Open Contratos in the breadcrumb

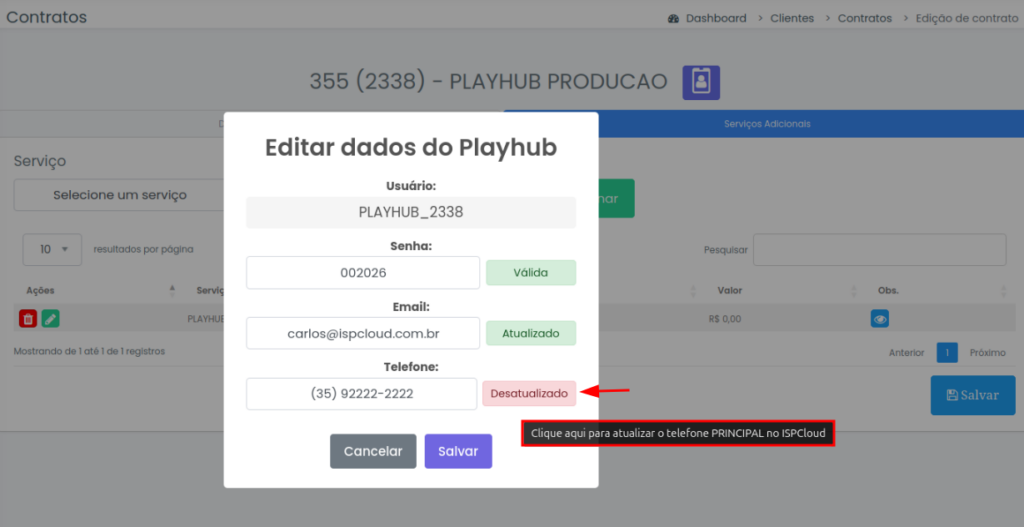[x=865, y=18]
